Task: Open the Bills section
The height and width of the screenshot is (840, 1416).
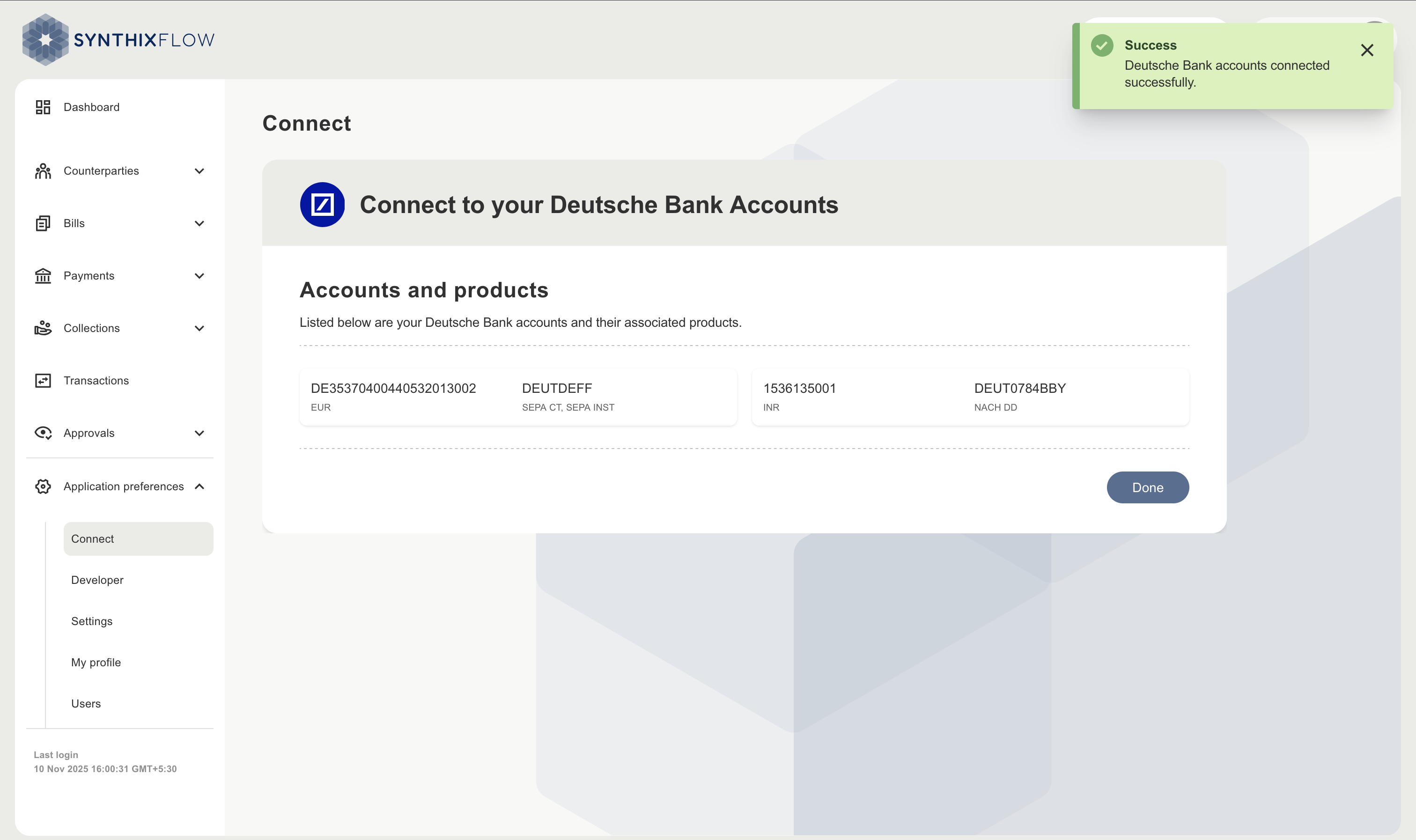Action: click(x=74, y=223)
